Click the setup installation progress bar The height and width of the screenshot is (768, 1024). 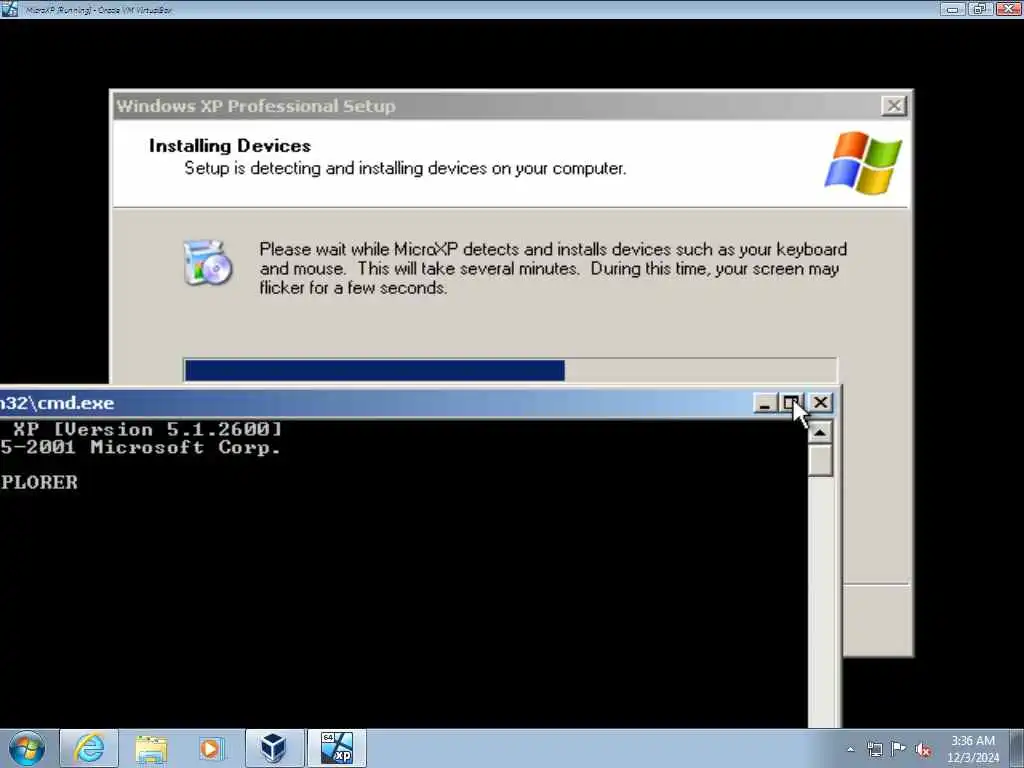[x=510, y=370]
